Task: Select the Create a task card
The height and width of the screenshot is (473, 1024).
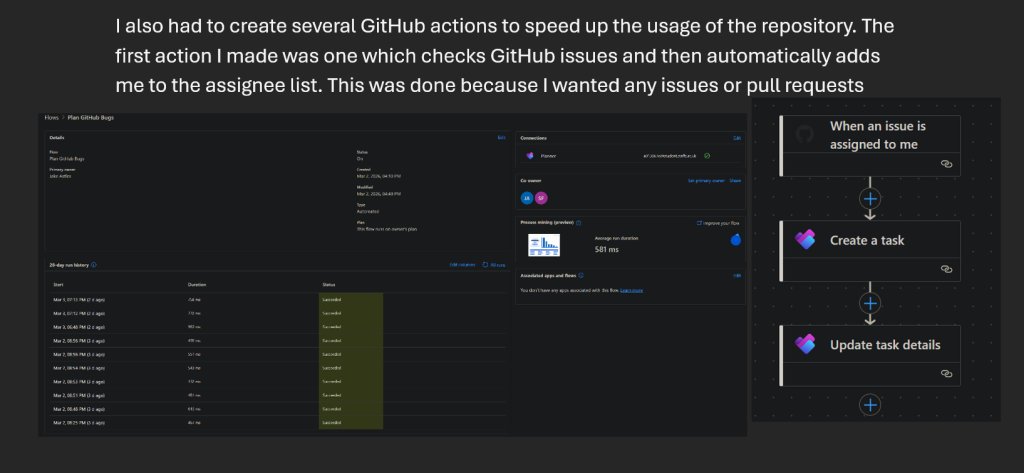Action: (x=871, y=251)
